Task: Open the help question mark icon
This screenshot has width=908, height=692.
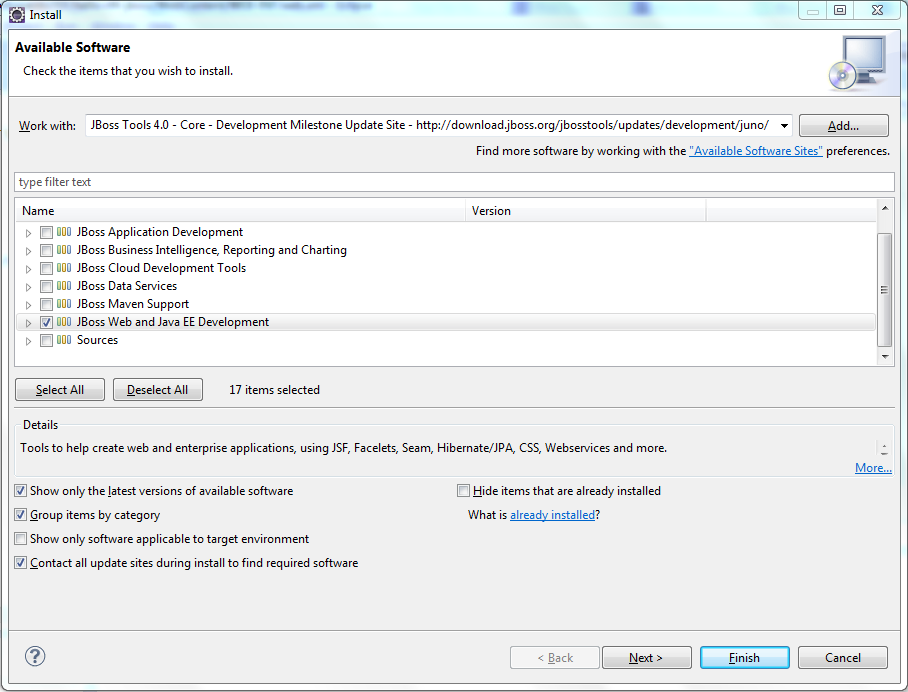Action: coord(35,657)
